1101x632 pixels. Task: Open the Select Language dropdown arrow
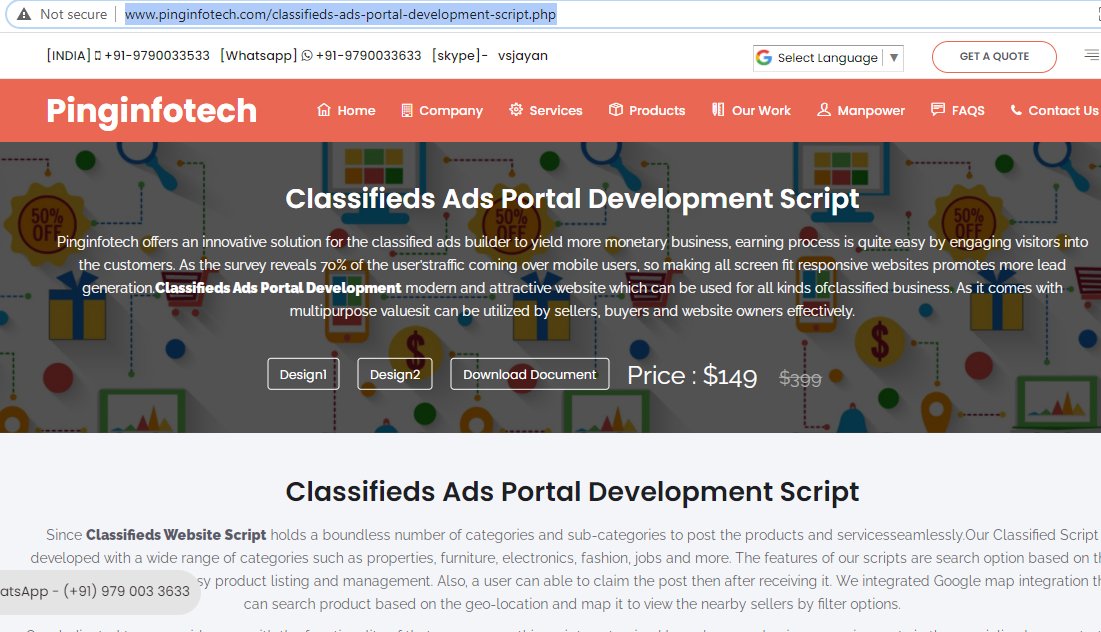point(894,58)
